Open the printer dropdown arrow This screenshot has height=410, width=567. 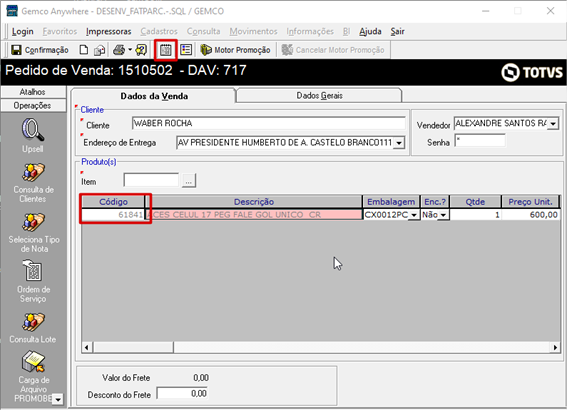[130, 50]
